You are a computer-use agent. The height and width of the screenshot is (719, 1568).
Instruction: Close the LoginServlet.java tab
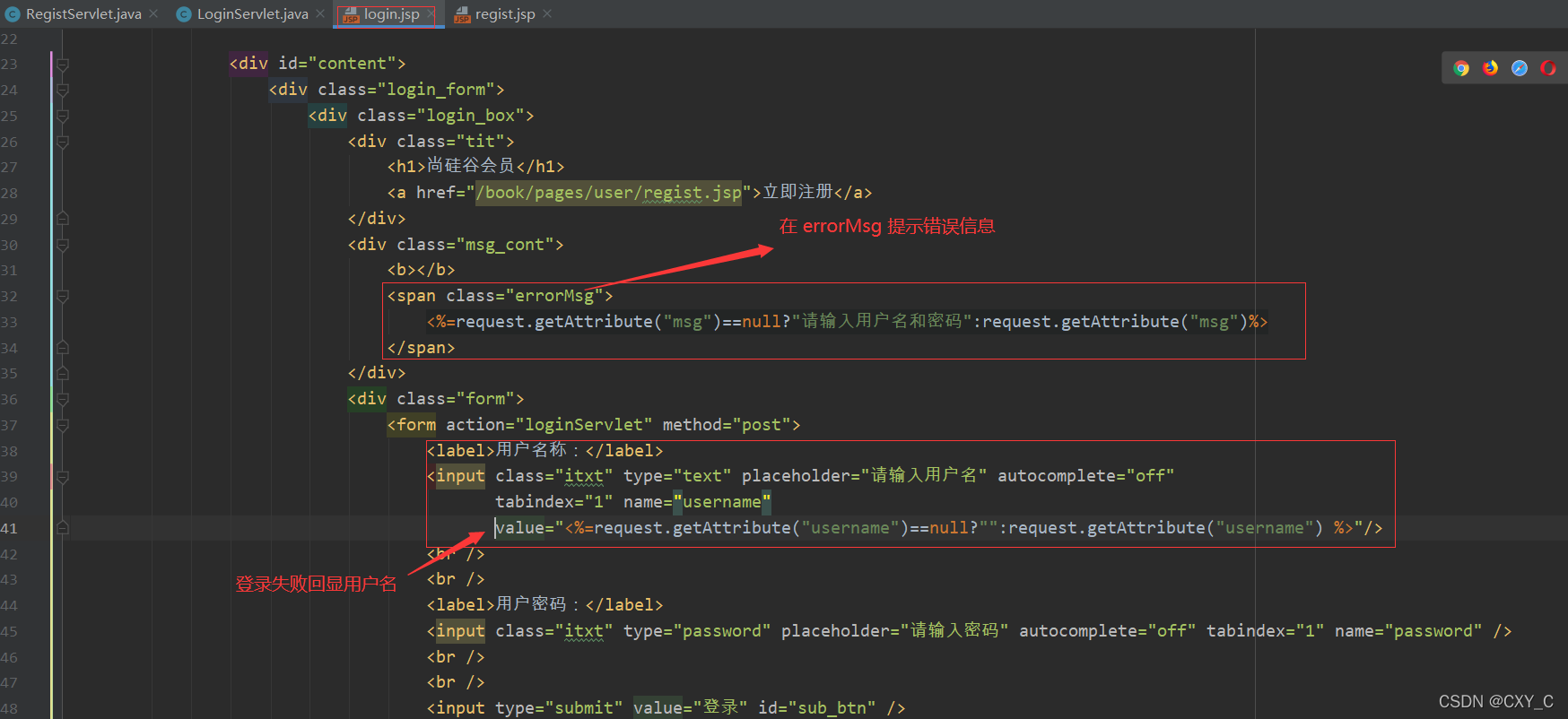[x=320, y=13]
